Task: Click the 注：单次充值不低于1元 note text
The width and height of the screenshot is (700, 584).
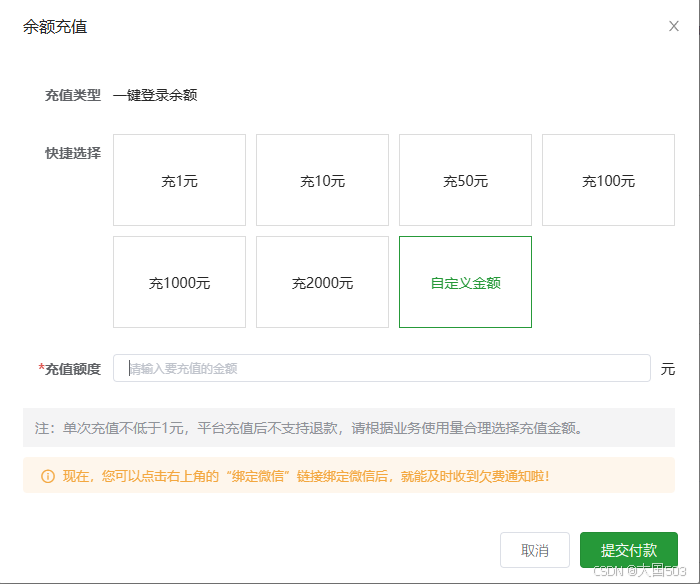Action: point(309,428)
